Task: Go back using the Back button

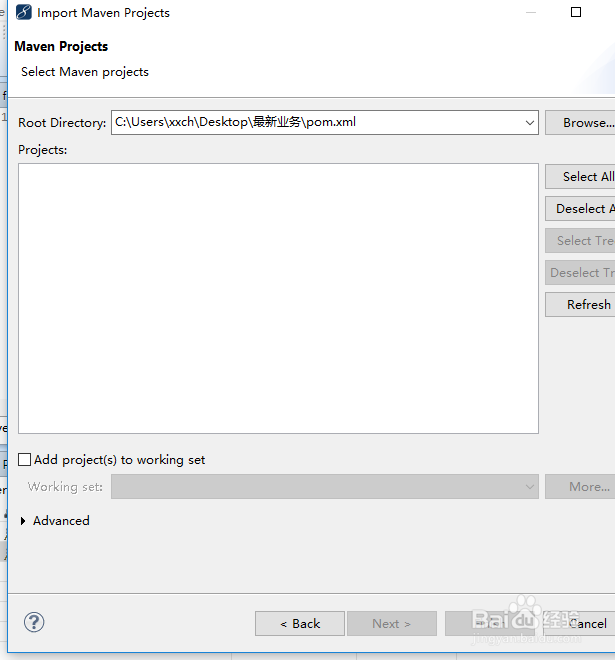Action: (300, 623)
